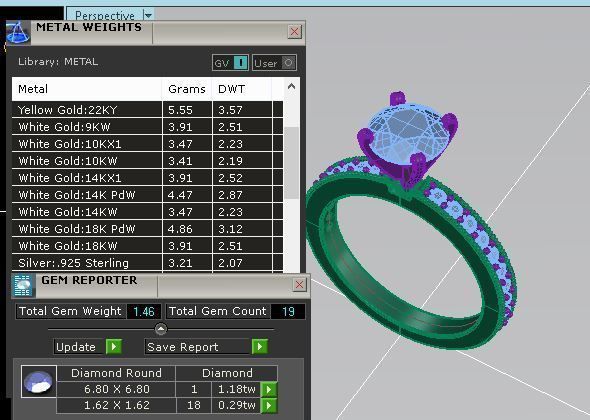Click green arrow beside 0.29tw

[x=269, y=405]
